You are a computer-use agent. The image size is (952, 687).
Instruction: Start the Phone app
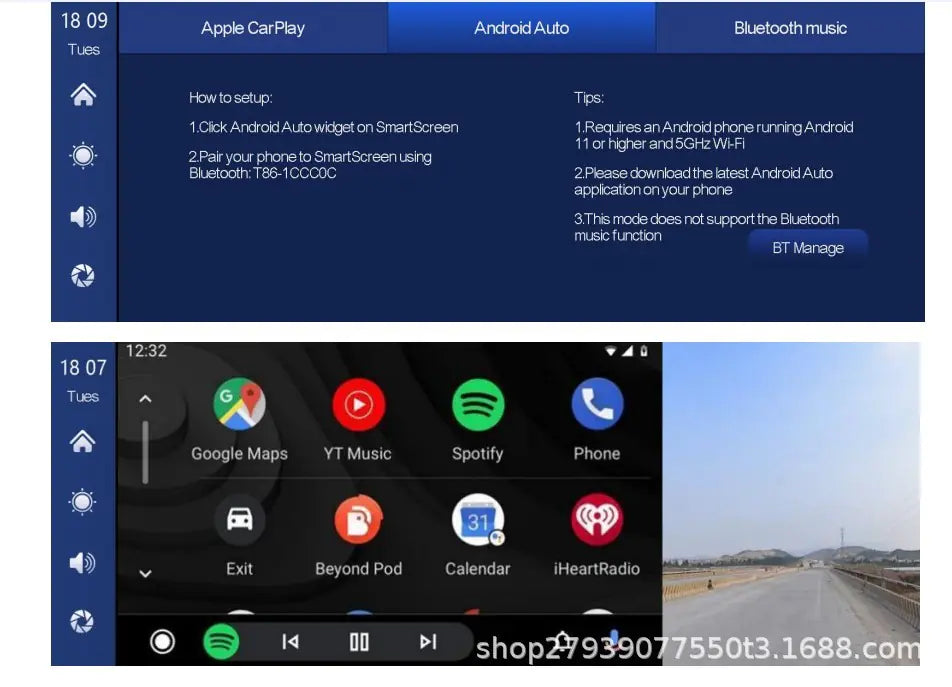(x=597, y=404)
